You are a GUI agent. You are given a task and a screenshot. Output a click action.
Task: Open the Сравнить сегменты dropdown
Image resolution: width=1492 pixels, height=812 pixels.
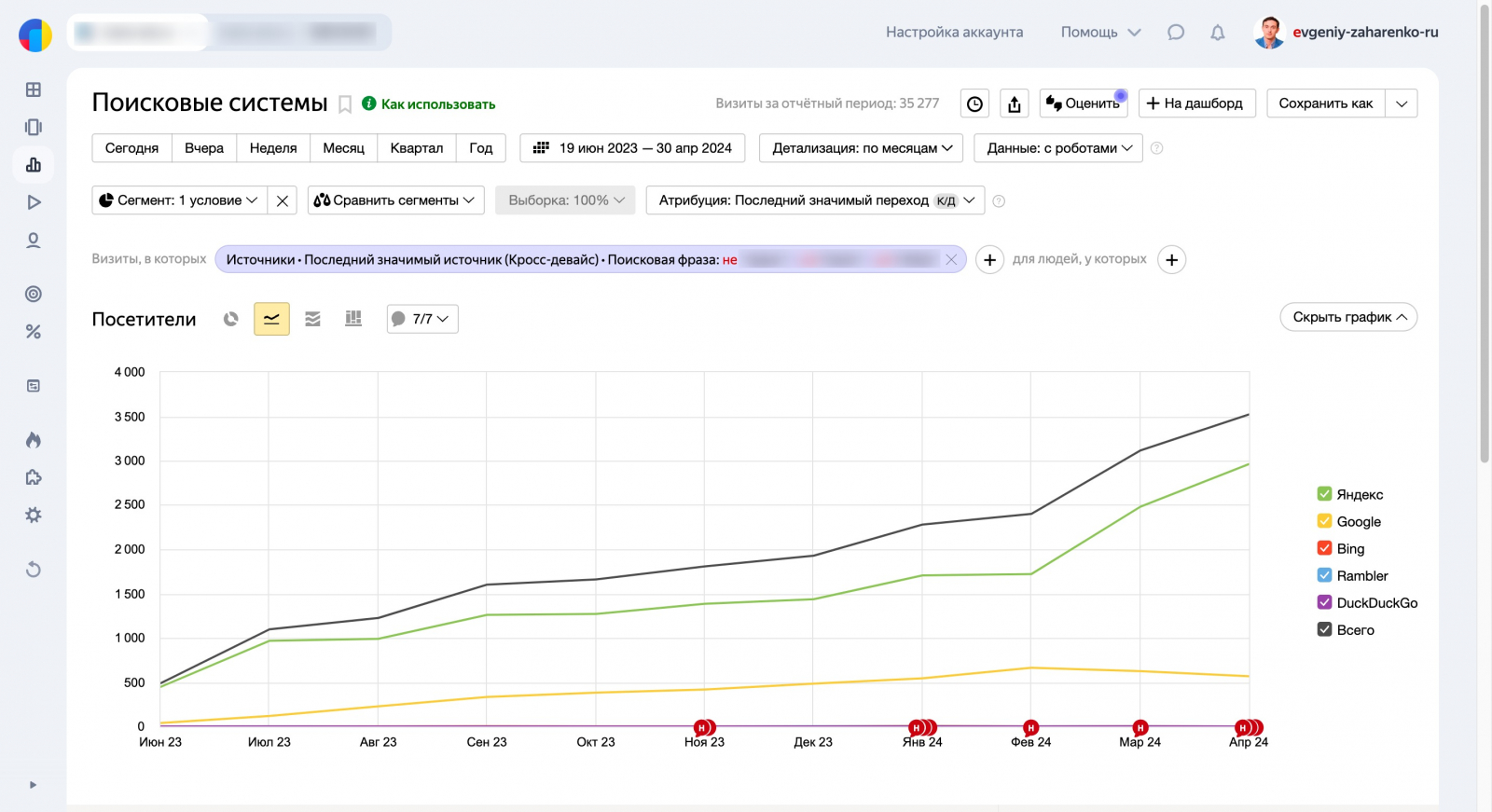point(395,200)
